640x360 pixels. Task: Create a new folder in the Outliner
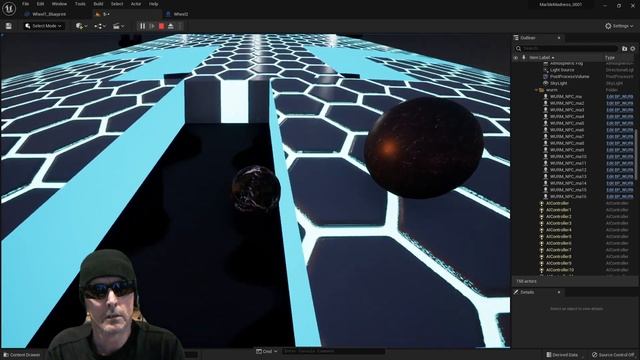click(x=624, y=49)
